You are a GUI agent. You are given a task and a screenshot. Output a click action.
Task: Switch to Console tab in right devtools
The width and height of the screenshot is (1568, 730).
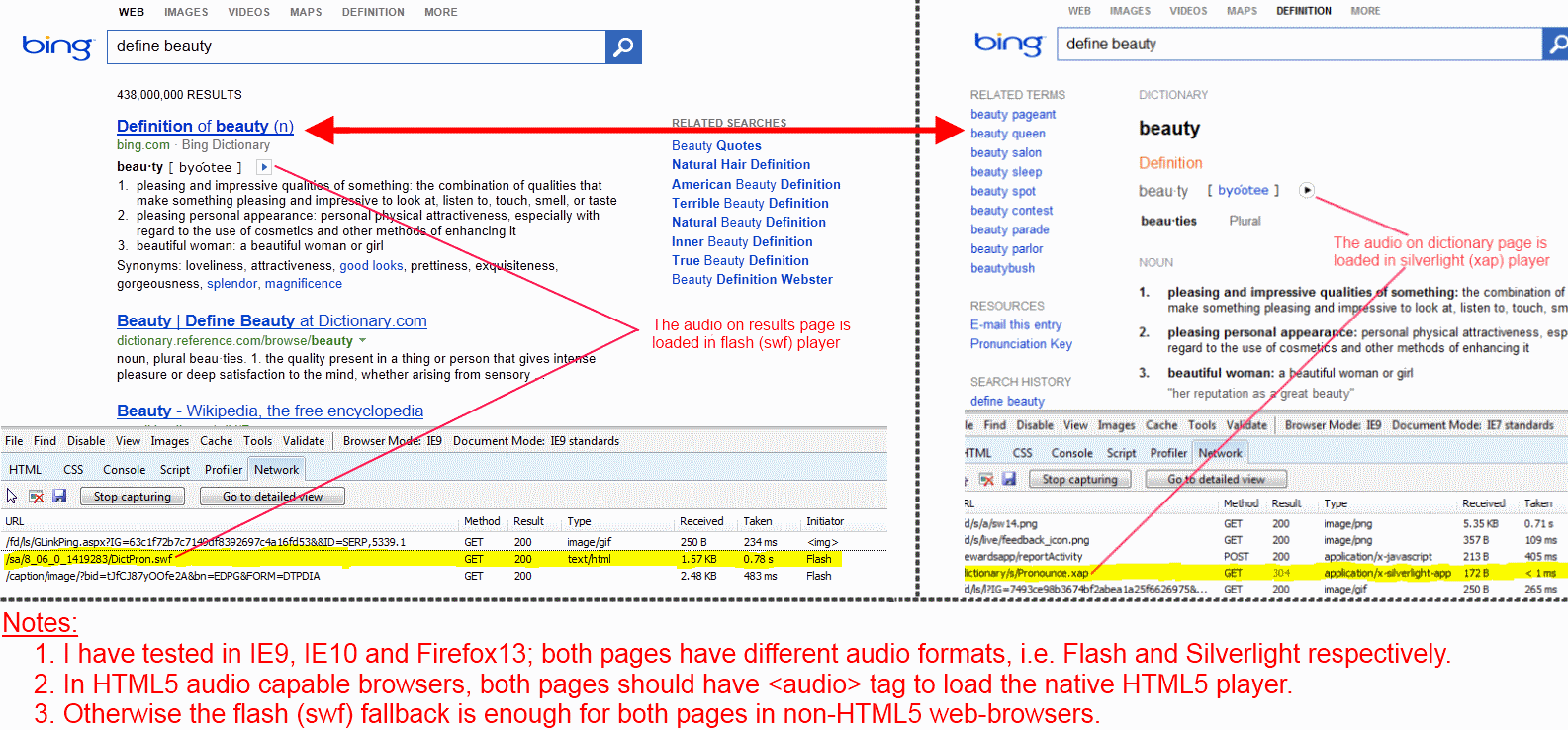[x=1071, y=453]
